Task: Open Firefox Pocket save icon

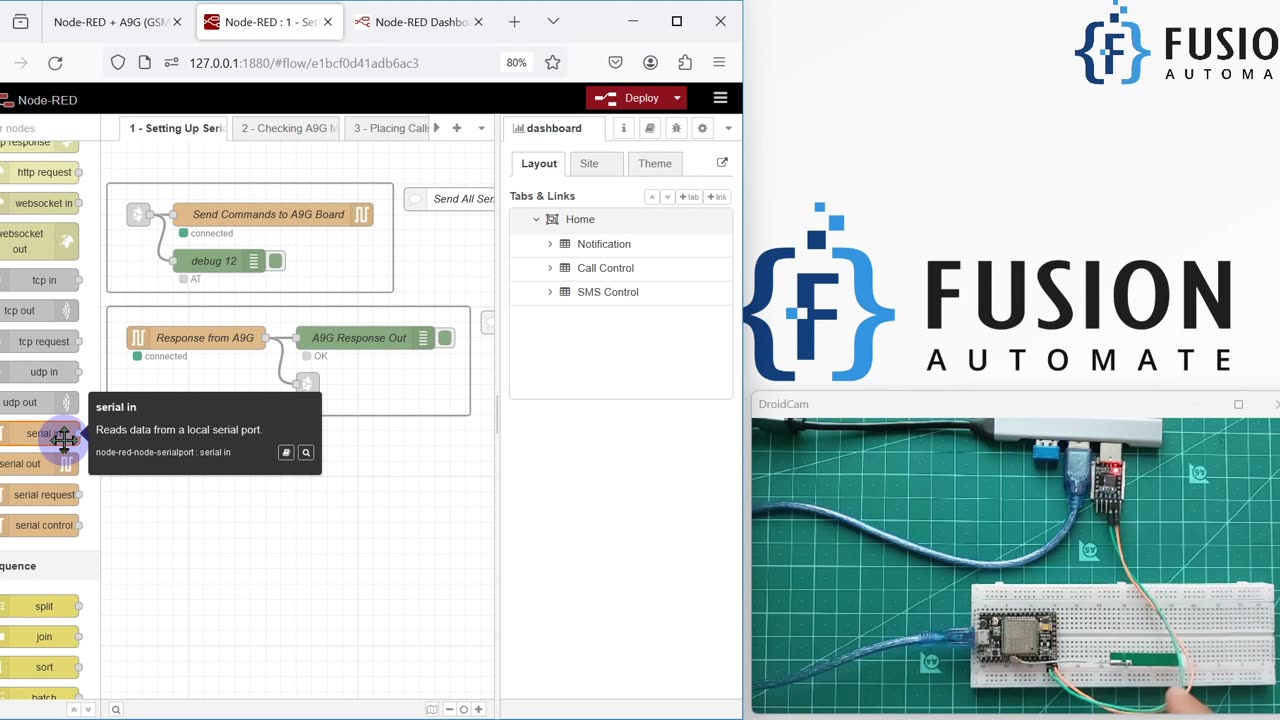Action: coord(615,62)
